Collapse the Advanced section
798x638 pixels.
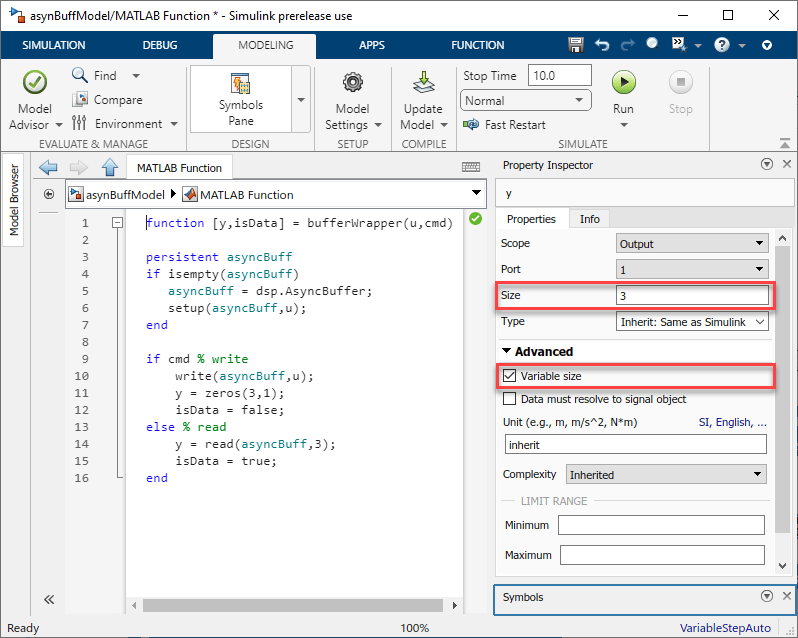(x=507, y=351)
